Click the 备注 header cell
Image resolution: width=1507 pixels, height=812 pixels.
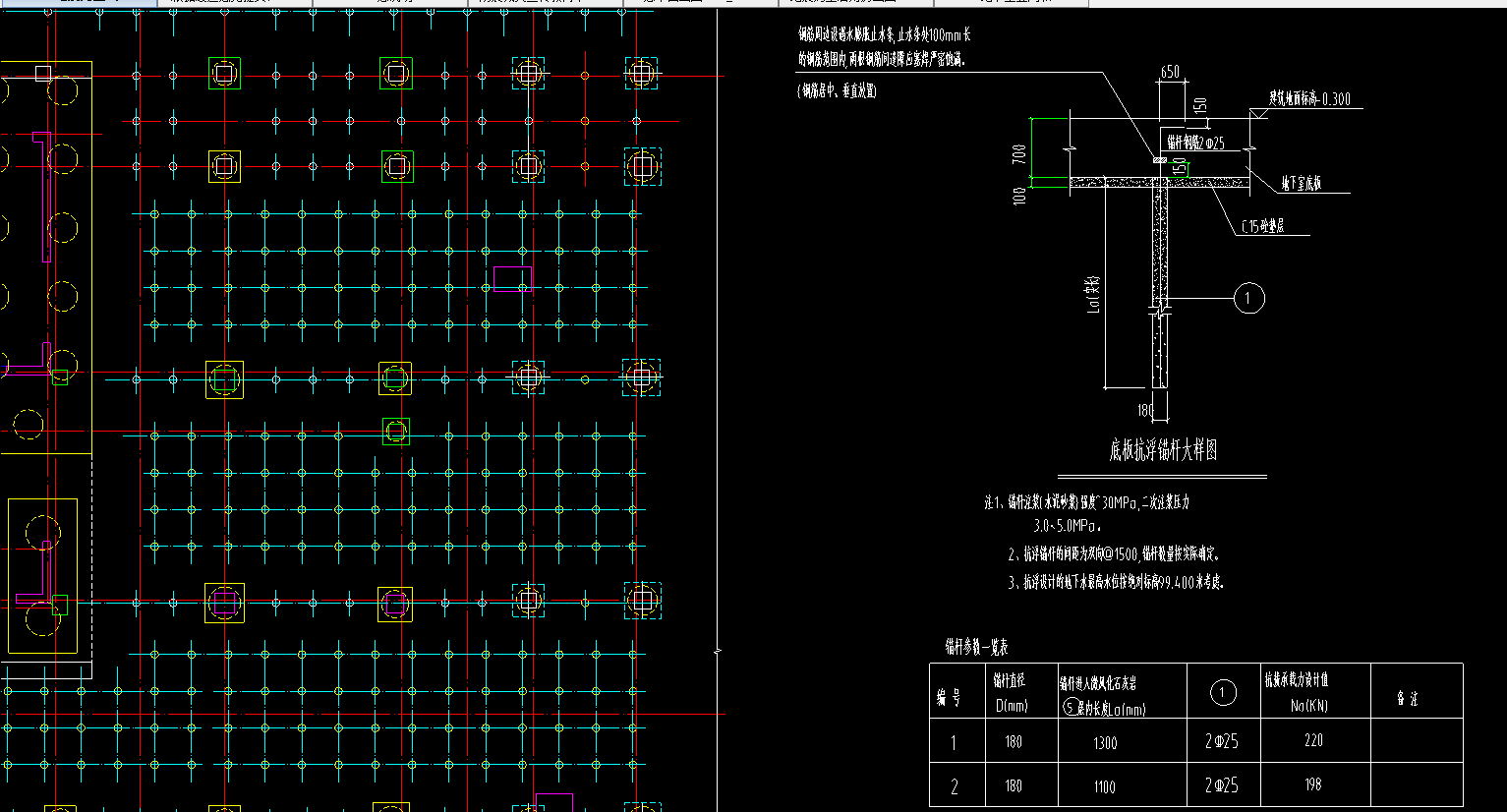tap(1417, 692)
